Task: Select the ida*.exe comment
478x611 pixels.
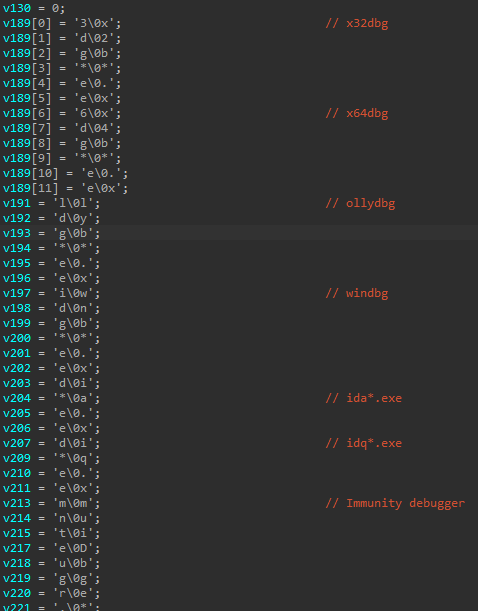Action: tap(364, 398)
